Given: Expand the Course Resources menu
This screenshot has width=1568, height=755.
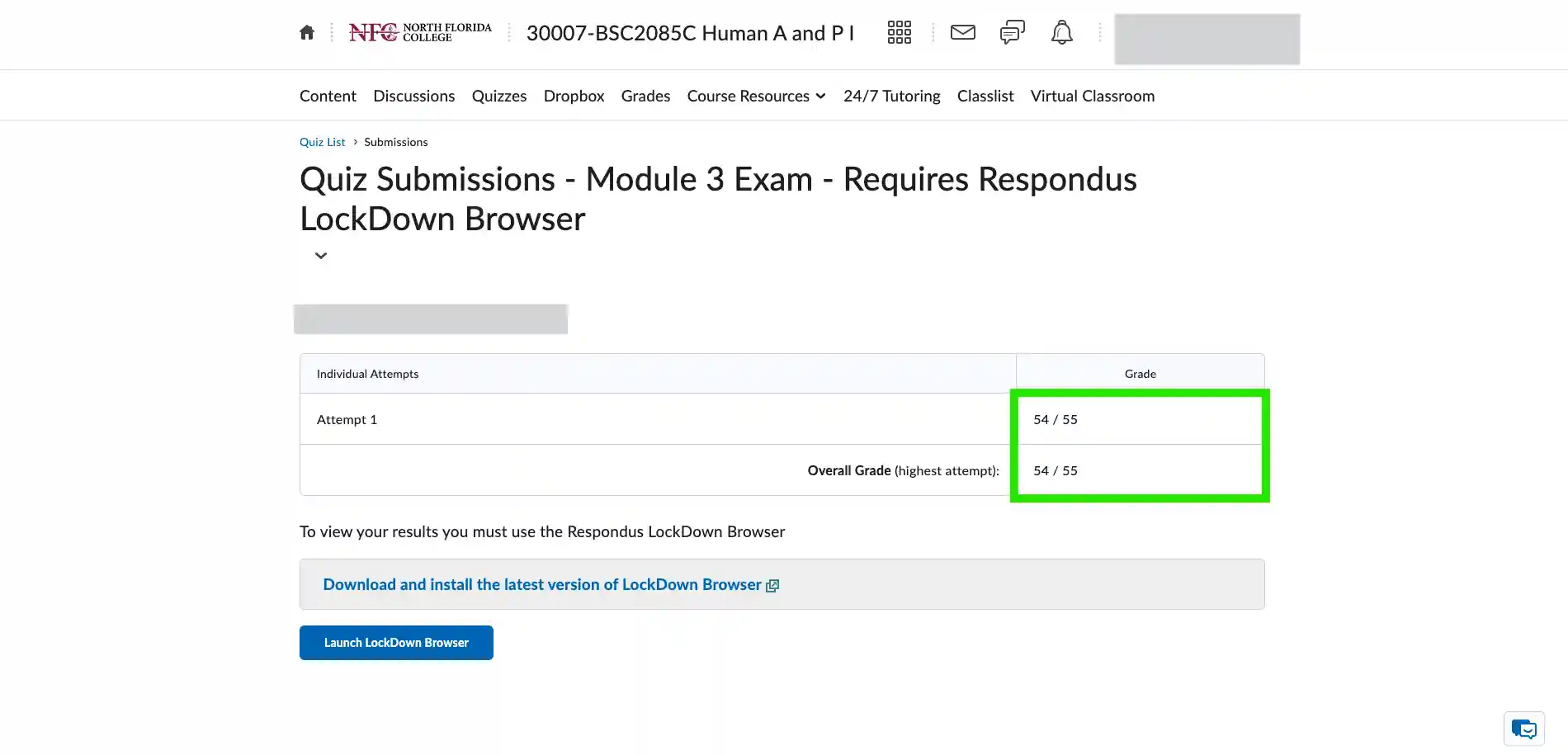Looking at the screenshot, I should click(x=757, y=97).
